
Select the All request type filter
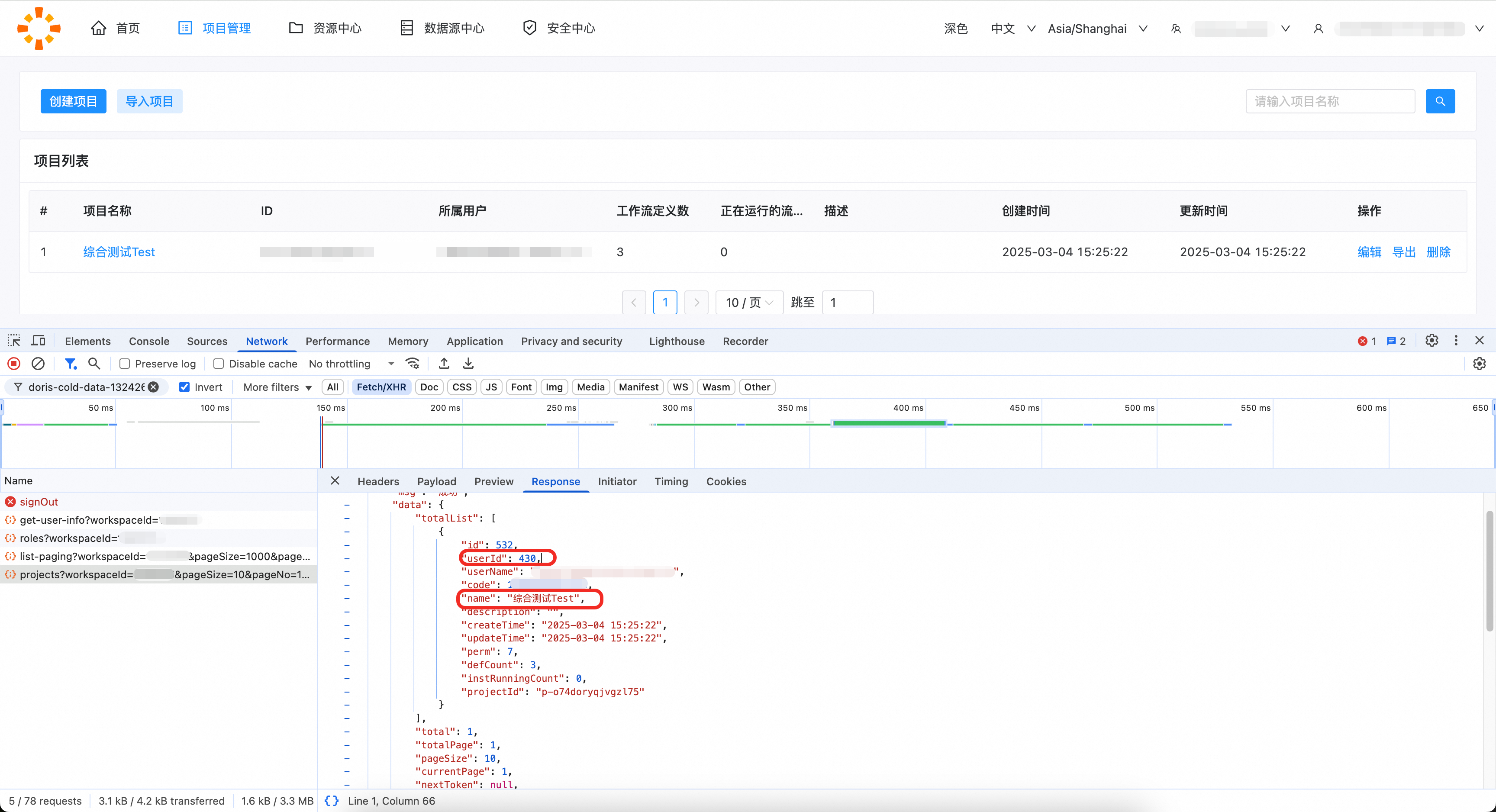coord(332,387)
